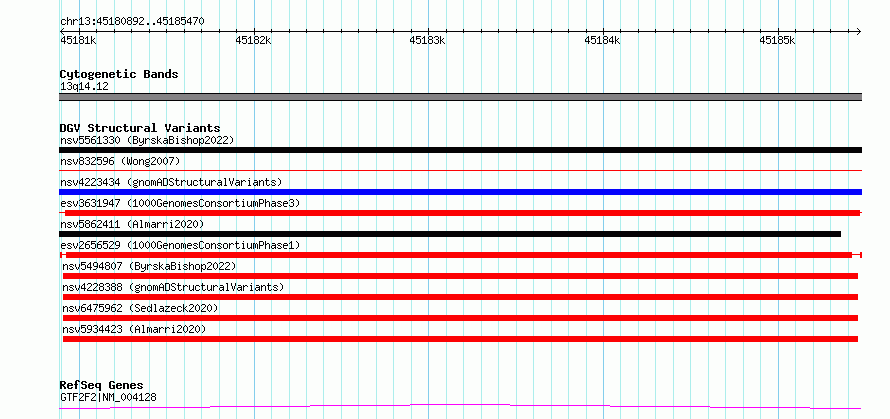Click the chr13:45180892..45185470 coordinate label
The width and height of the screenshot is (890, 419).
[x=132, y=22]
